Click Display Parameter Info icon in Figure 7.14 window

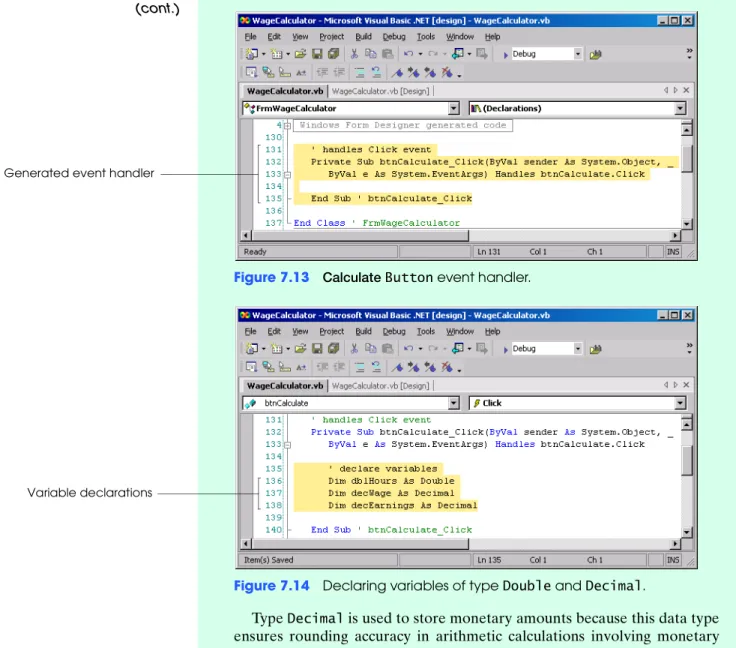[268, 367]
